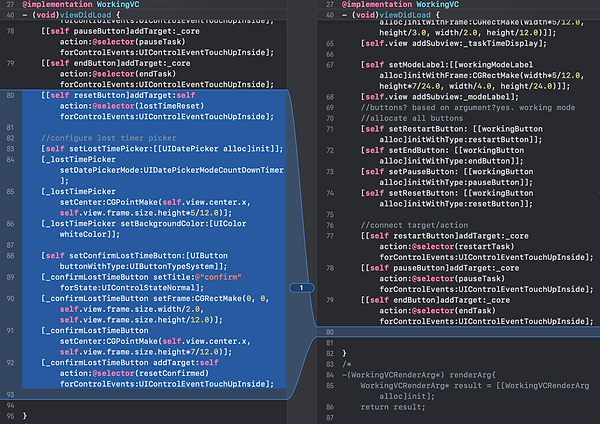The height and width of the screenshot is (424, 600).
Task: Click line number 88 in the gutter
Action: [x=10, y=256]
